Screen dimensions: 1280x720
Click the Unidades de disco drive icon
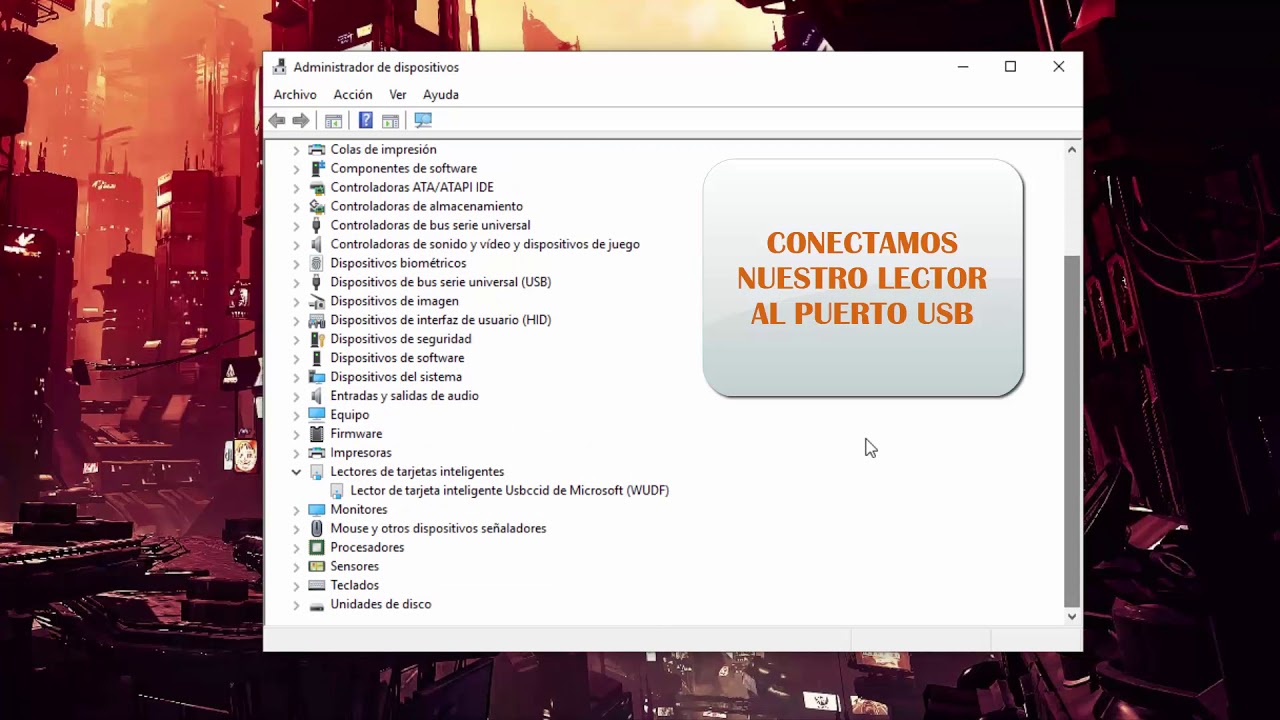pyautogui.click(x=317, y=604)
